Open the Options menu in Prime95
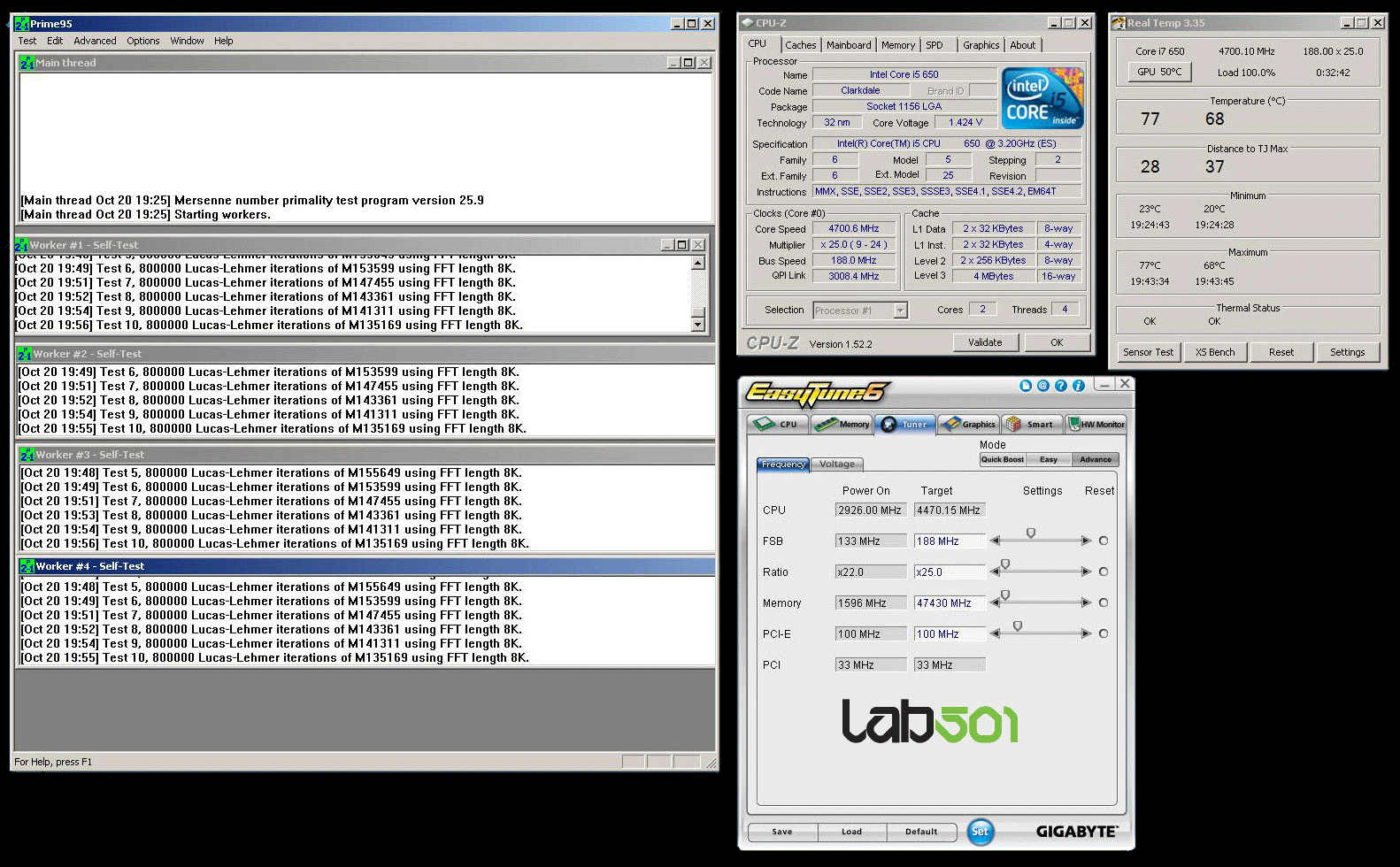 pyautogui.click(x=142, y=41)
